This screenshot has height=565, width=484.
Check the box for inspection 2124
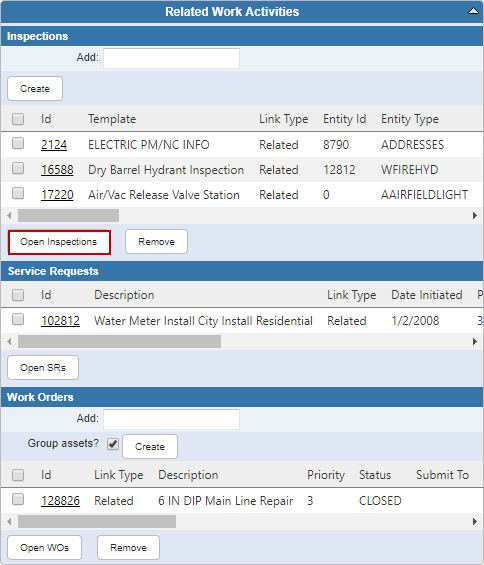coord(18,143)
